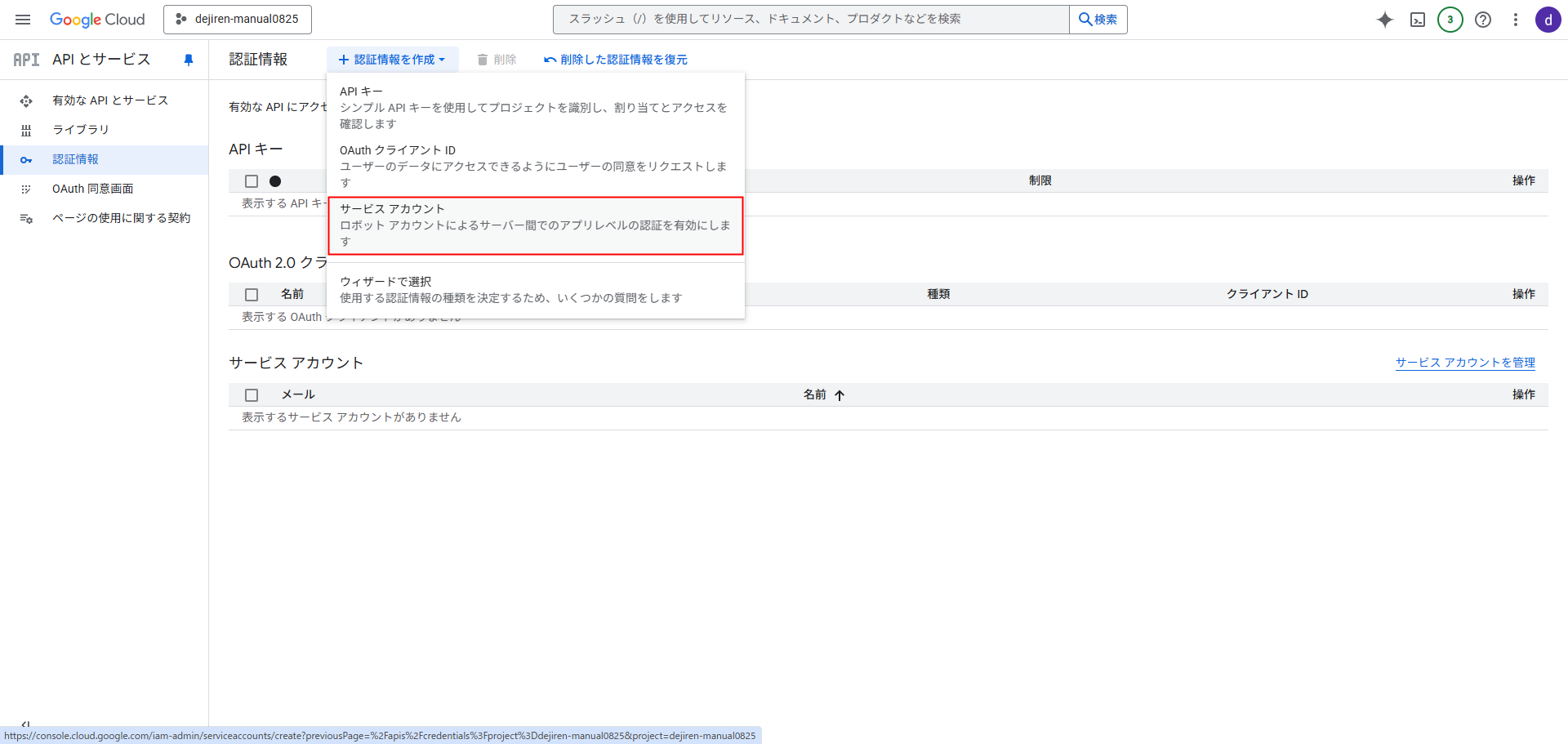Open notifications badge showing 3

click(1450, 20)
